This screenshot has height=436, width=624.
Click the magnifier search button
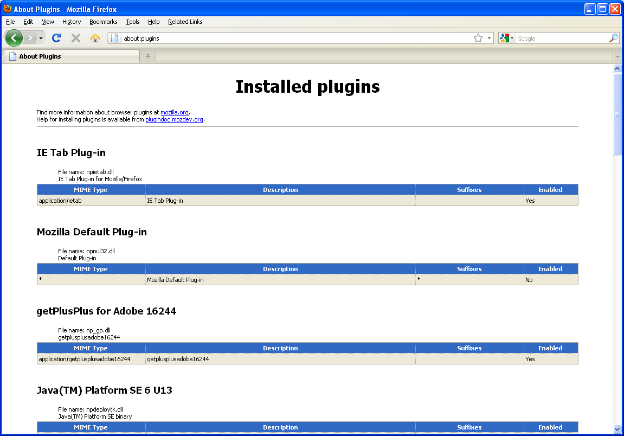point(613,38)
